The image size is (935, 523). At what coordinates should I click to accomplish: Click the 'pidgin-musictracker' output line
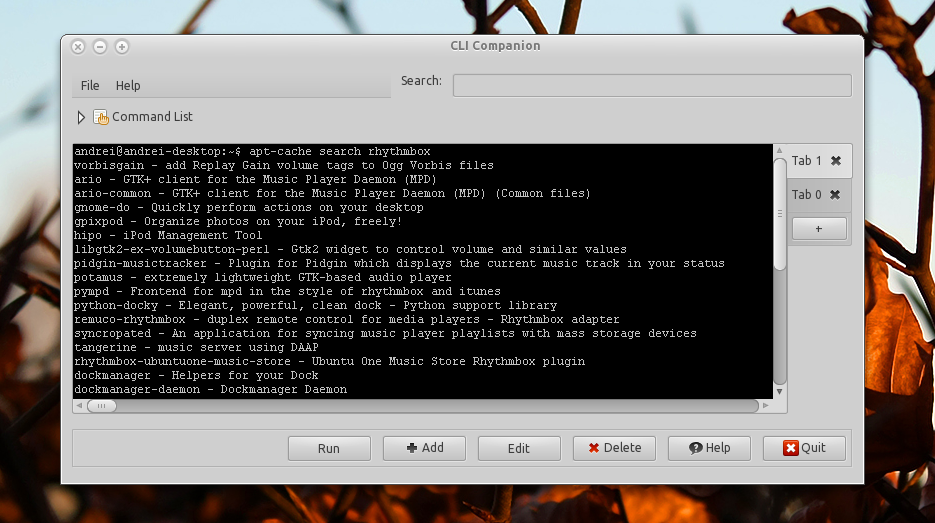click(x=399, y=264)
